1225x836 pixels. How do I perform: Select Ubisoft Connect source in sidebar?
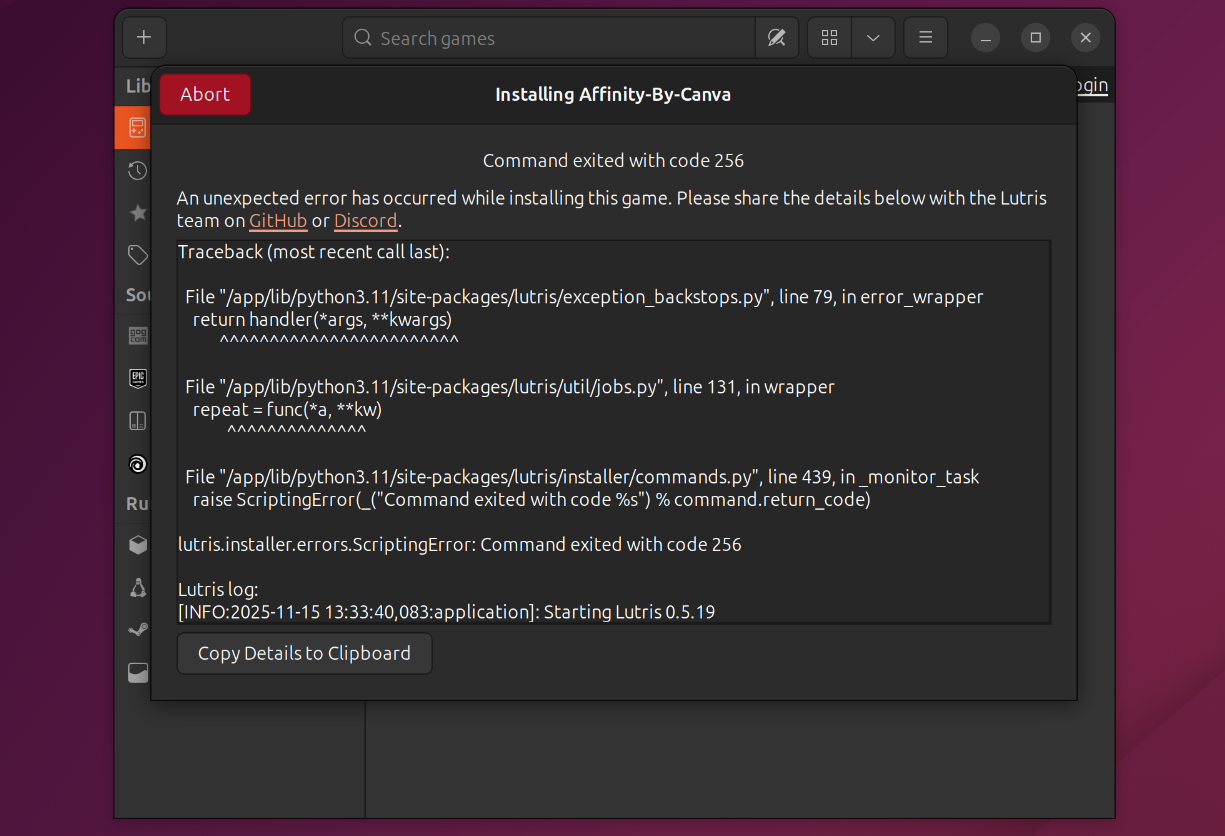pyautogui.click(x=138, y=463)
